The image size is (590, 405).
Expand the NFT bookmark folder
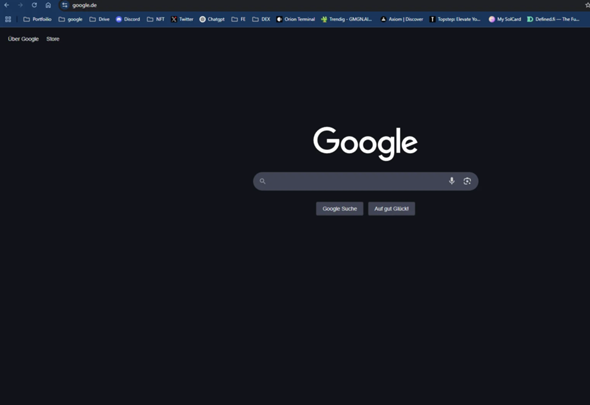coord(156,19)
